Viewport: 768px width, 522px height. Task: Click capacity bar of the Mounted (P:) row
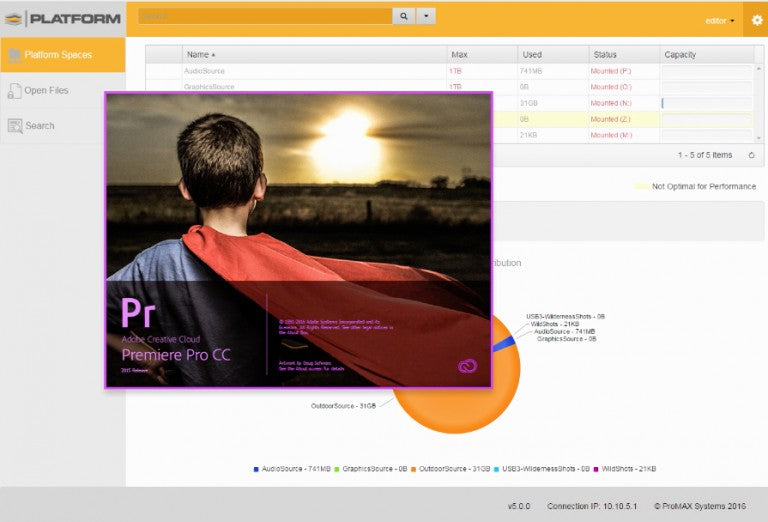(707, 71)
